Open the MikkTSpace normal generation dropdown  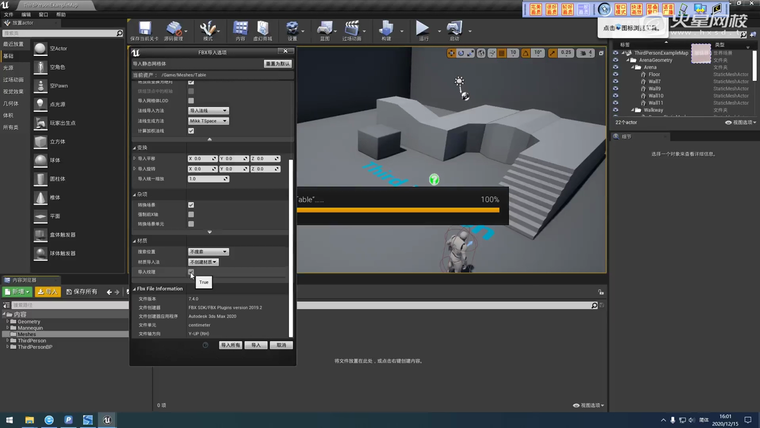click(x=208, y=120)
